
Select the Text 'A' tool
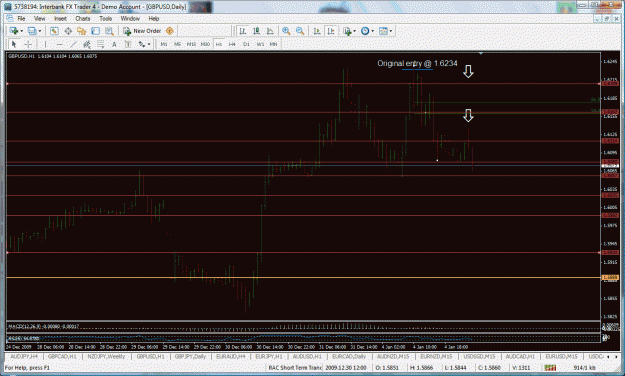[114, 44]
